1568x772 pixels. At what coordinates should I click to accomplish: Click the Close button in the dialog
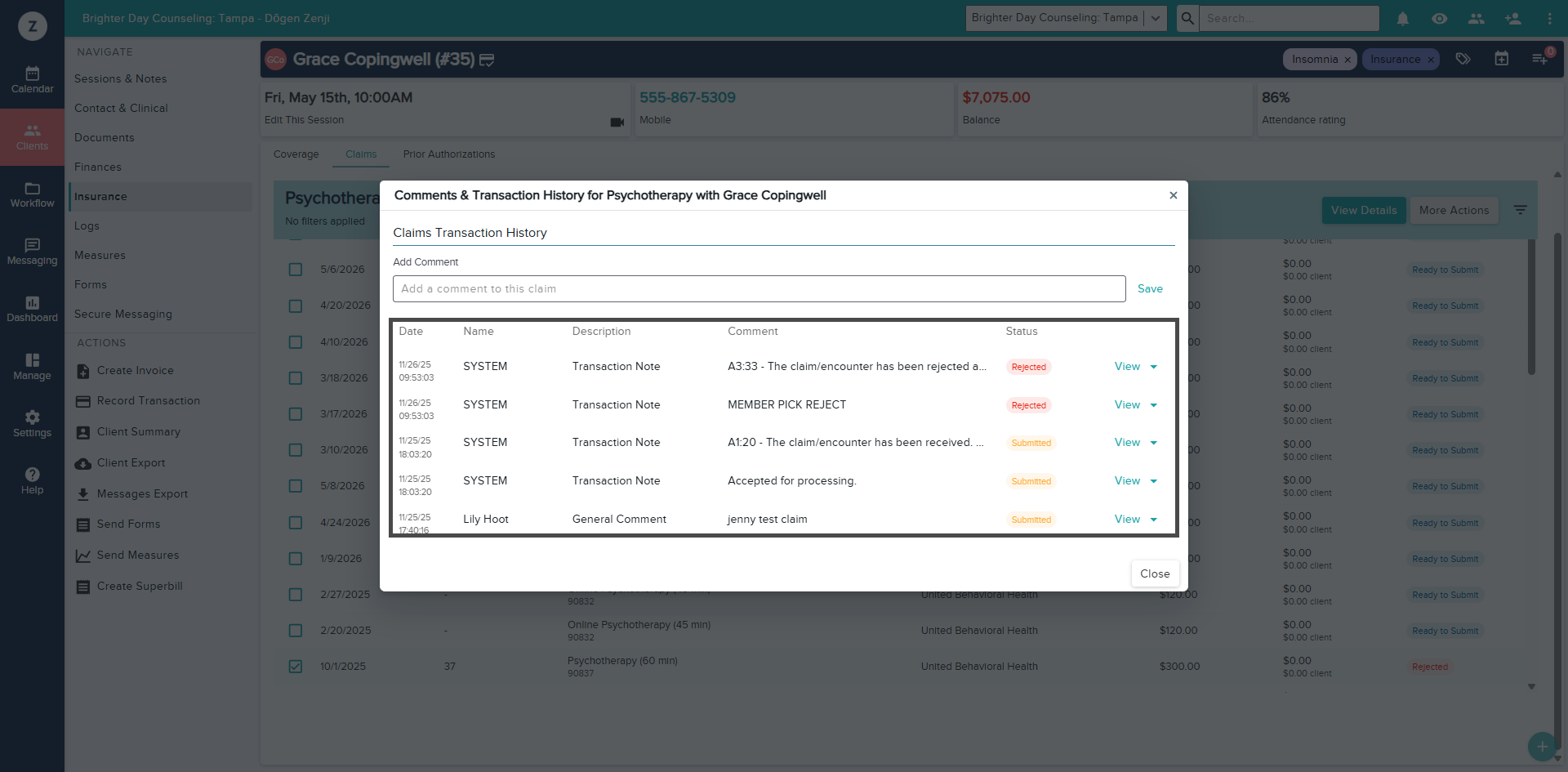coord(1155,573)
